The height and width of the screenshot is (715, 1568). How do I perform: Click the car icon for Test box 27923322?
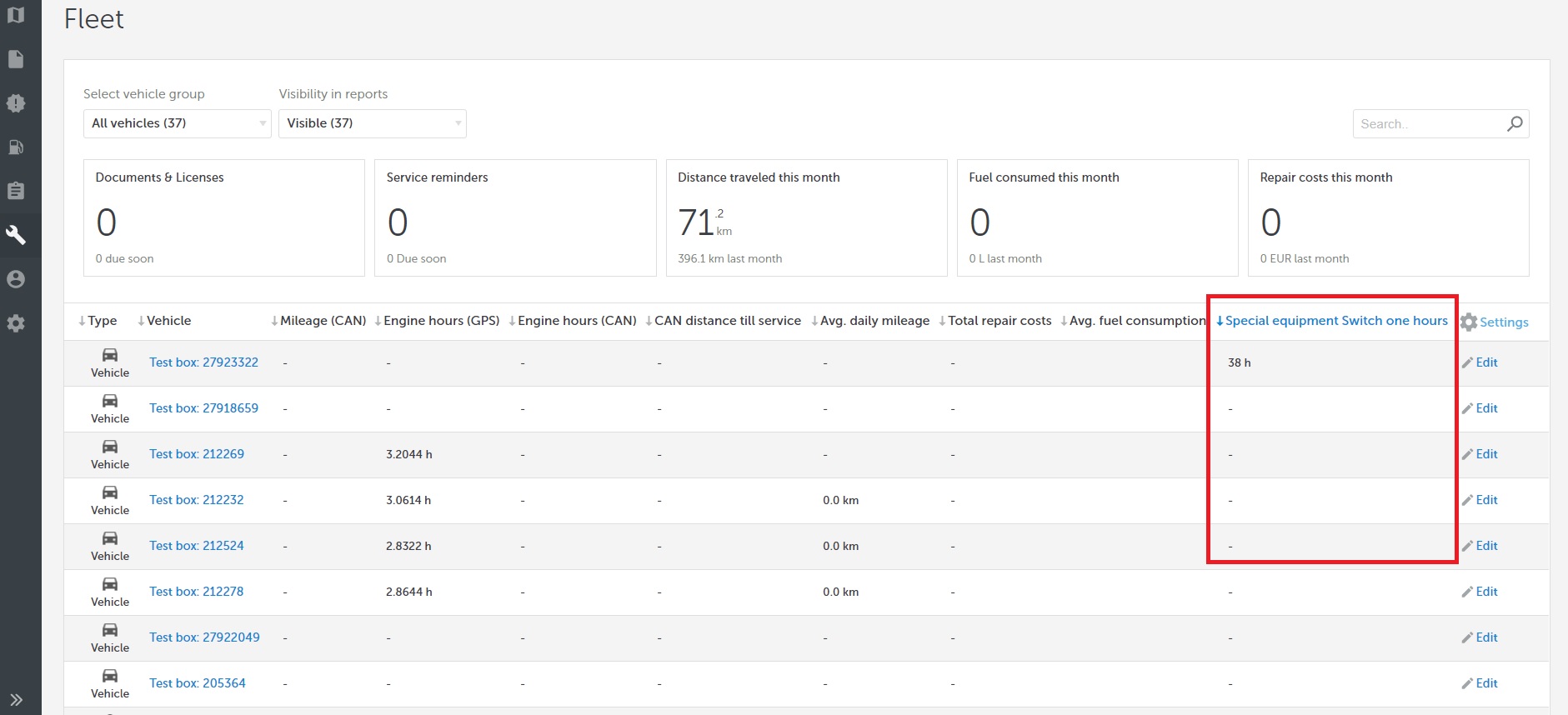[110, 355]
